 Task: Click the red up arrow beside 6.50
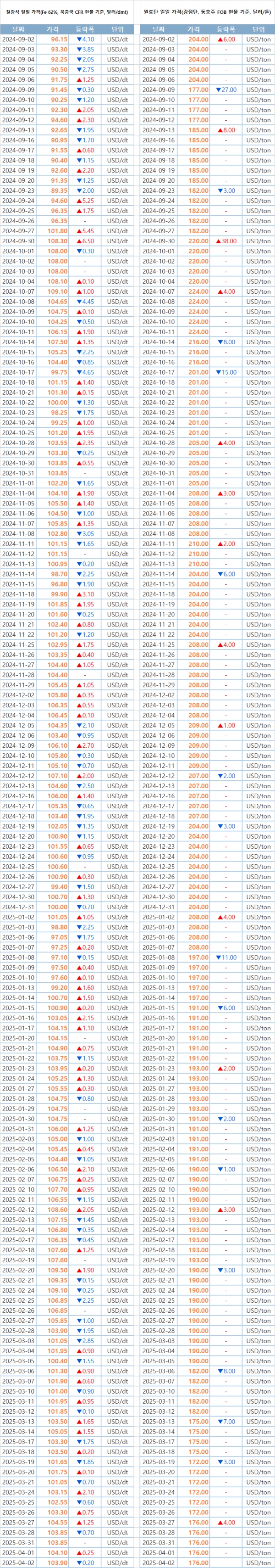pyautogui.click(x=79, y=241)
